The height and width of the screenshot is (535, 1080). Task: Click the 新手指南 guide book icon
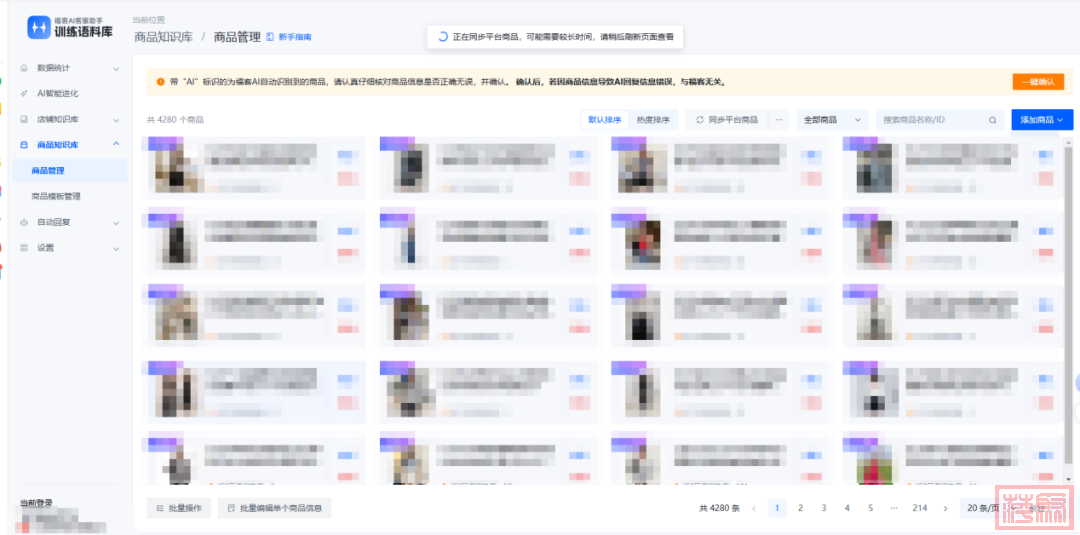(x=270, y=37)
